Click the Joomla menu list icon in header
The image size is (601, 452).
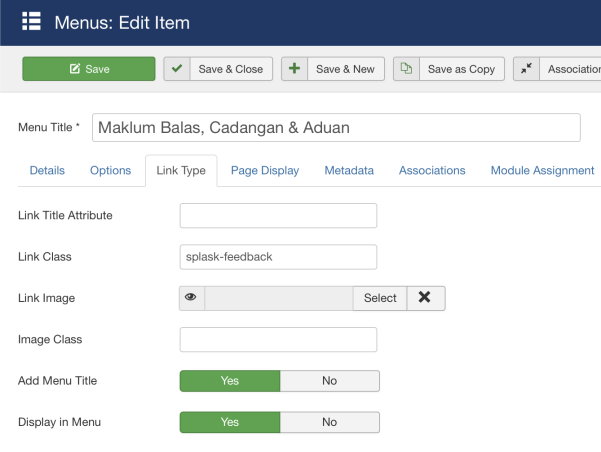pyautogui.click(x=31, y=22)
